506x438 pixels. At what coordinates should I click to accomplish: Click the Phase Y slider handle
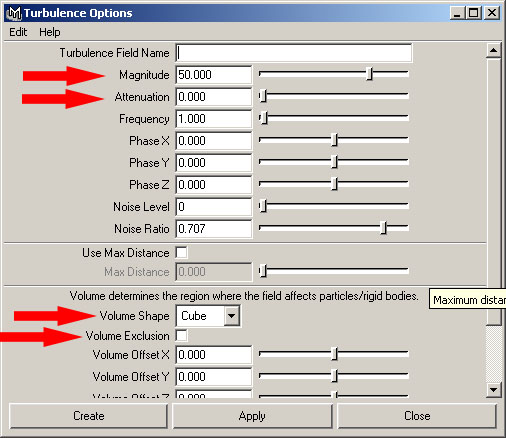[x=334, y=162]
